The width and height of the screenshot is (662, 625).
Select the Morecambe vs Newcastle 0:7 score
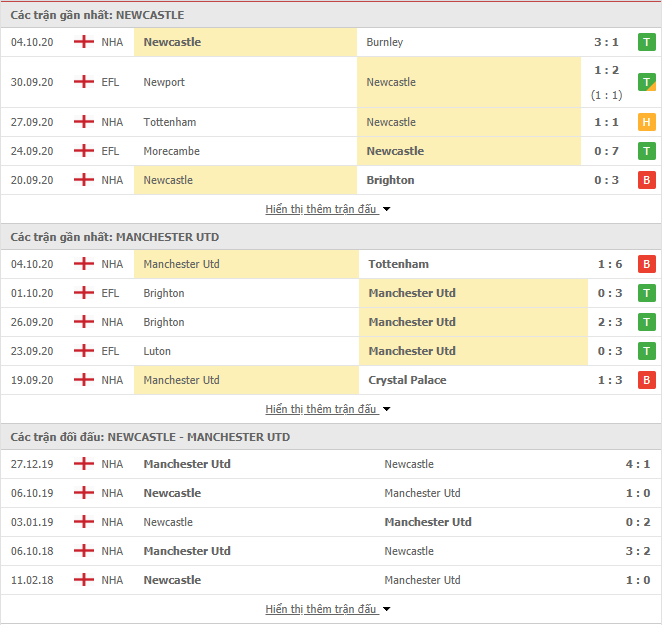(606, 151)
